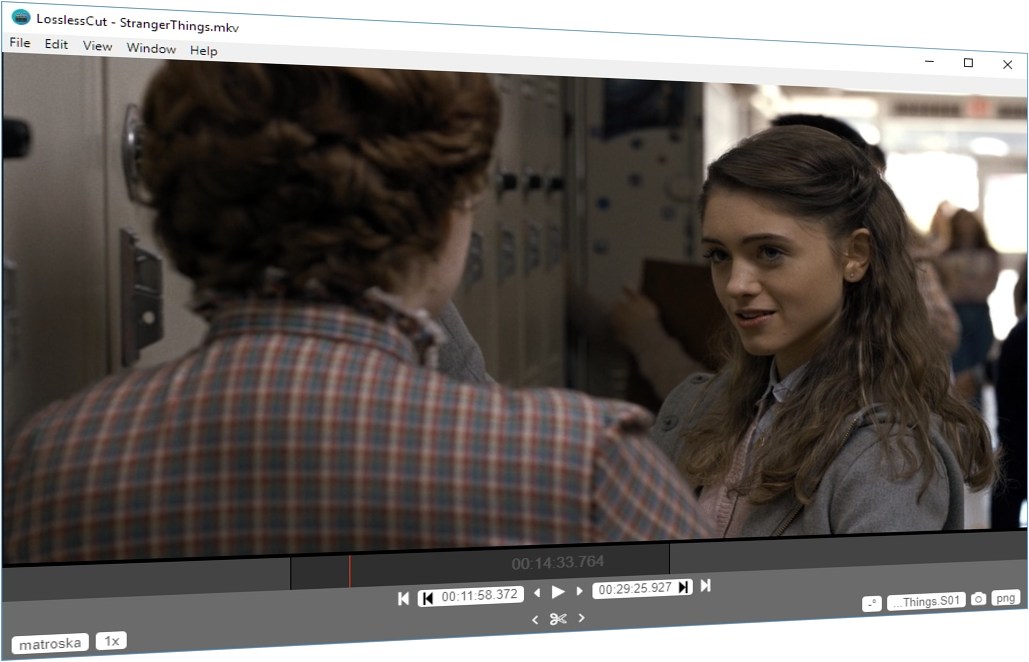Jump to start of video

tap(404, 598)
